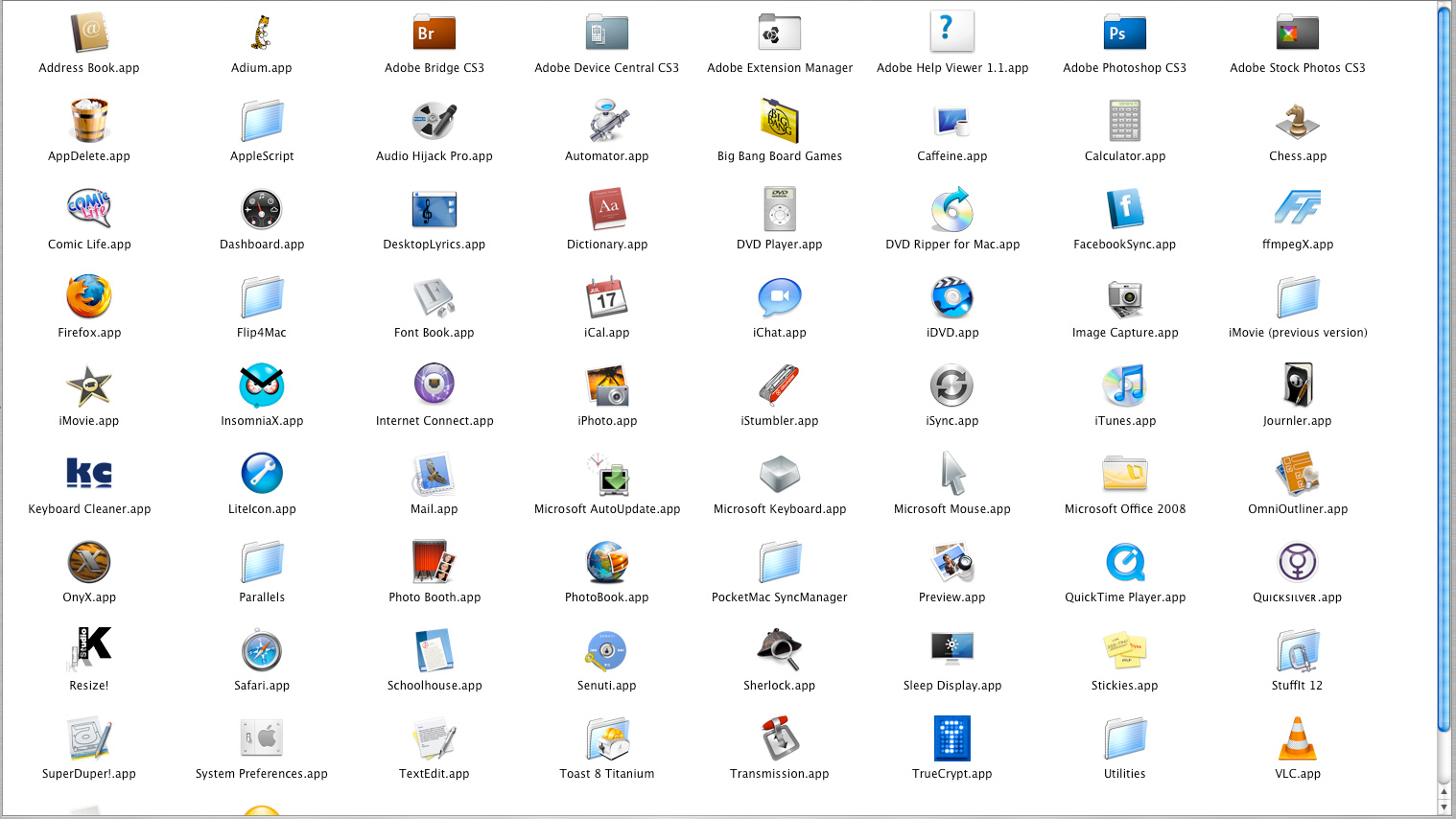Click the TextEdit icon
The image size is (1456, 819).
[x=434, y=738]
